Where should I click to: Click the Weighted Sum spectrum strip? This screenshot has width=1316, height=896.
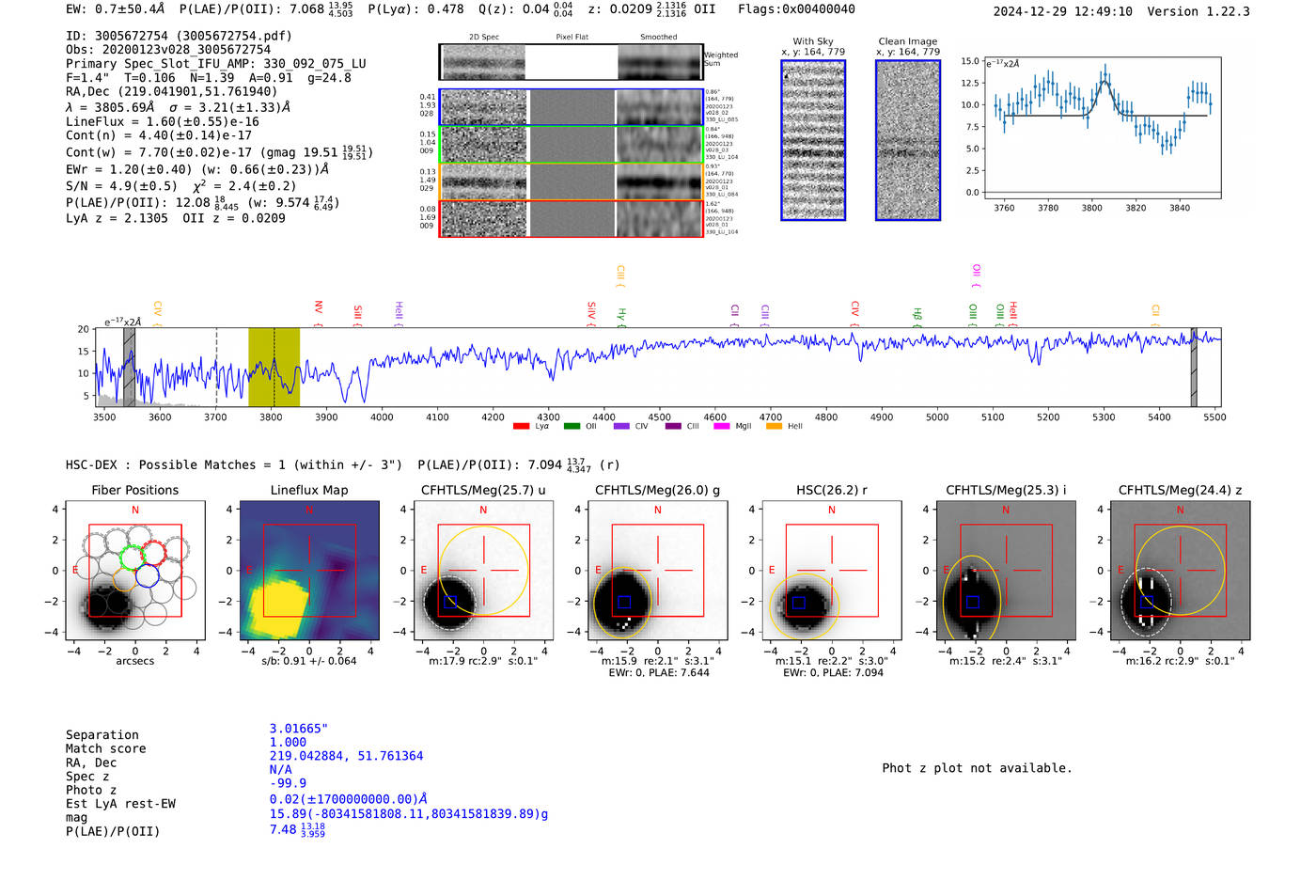[572, 62]
